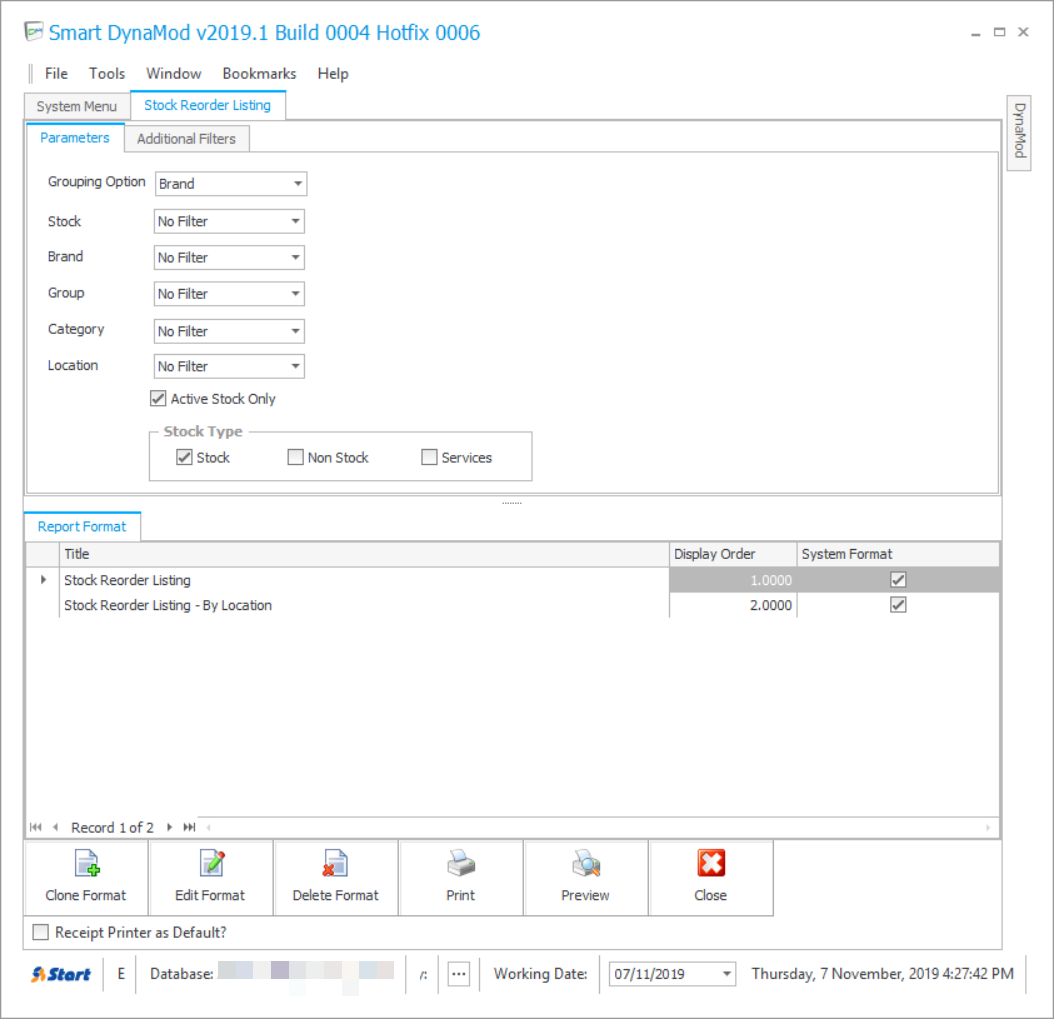Click the Delete Format icon
The image size is (1054, 1019).
pyautogui.click(x=335, y=864)
